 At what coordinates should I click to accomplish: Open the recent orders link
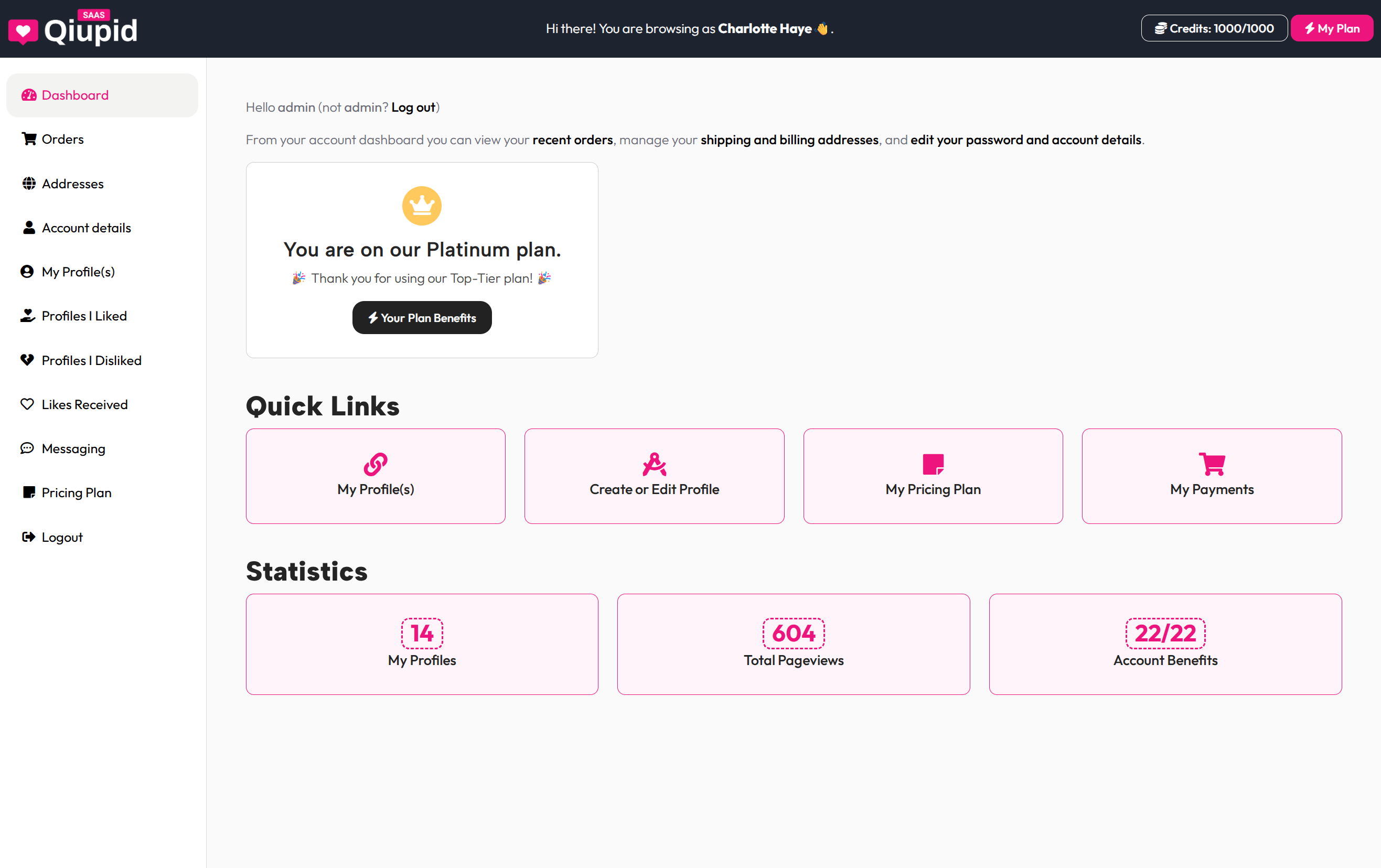pos(572,140)
